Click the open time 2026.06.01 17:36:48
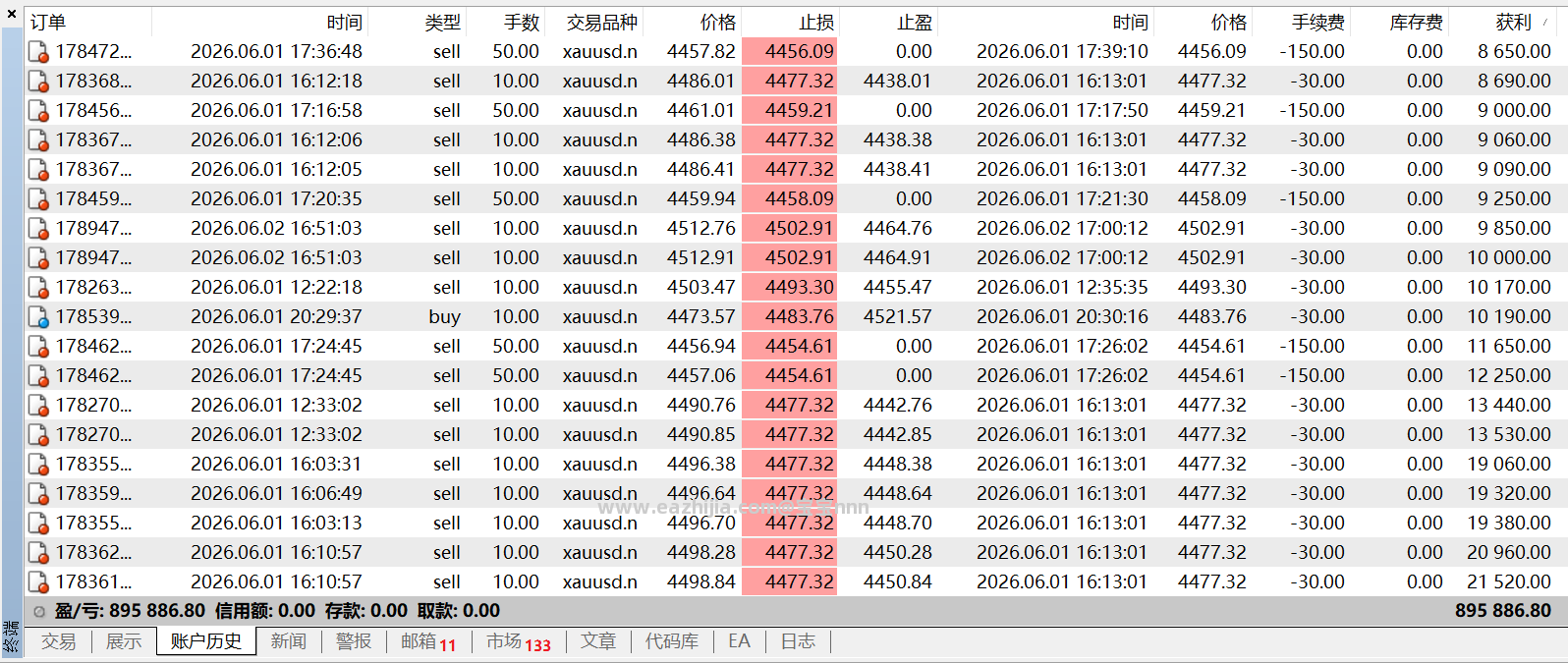This screenshot has width=1568, height=663. point(276,51)
